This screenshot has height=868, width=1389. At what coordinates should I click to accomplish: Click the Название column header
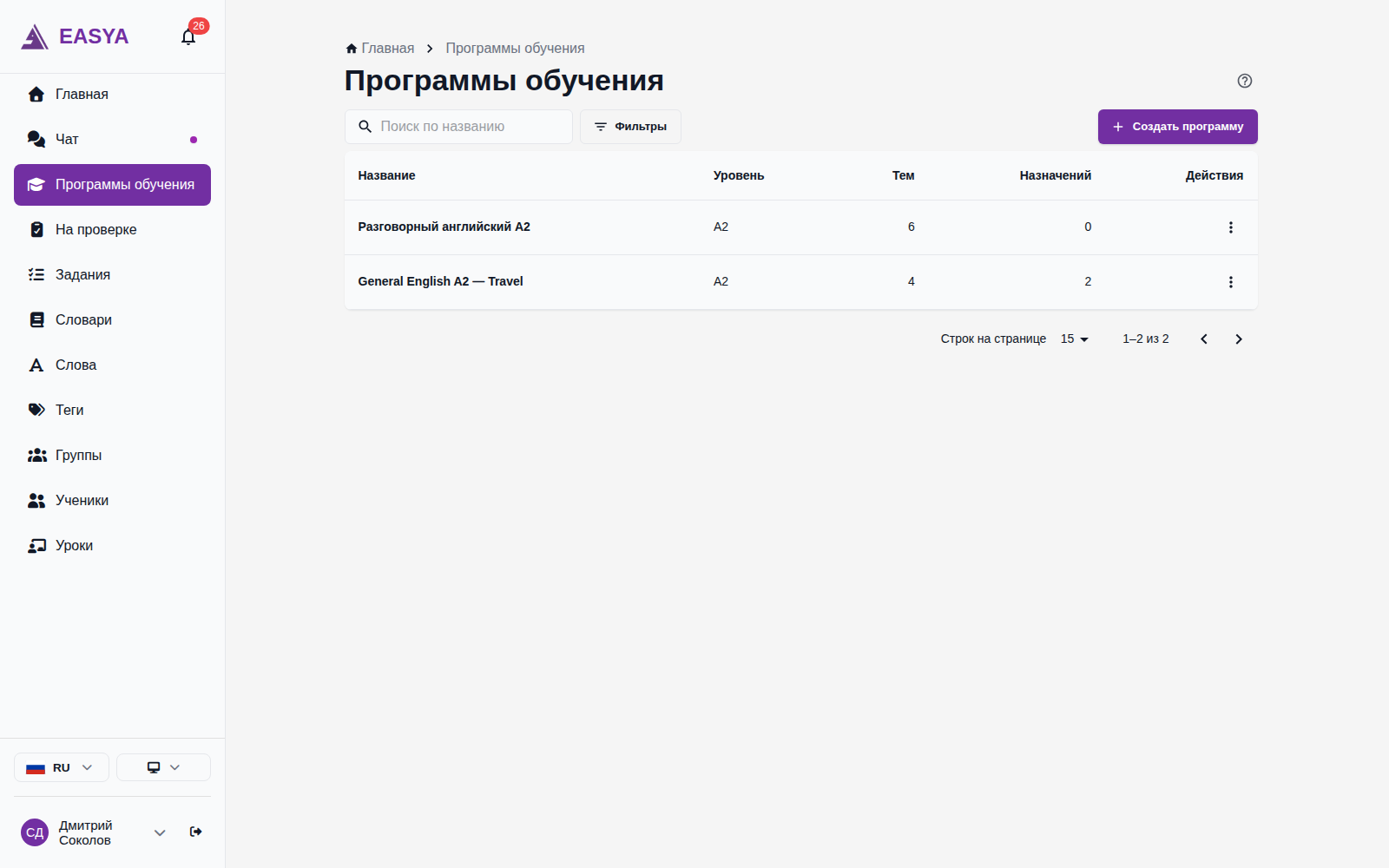point(386,175)
